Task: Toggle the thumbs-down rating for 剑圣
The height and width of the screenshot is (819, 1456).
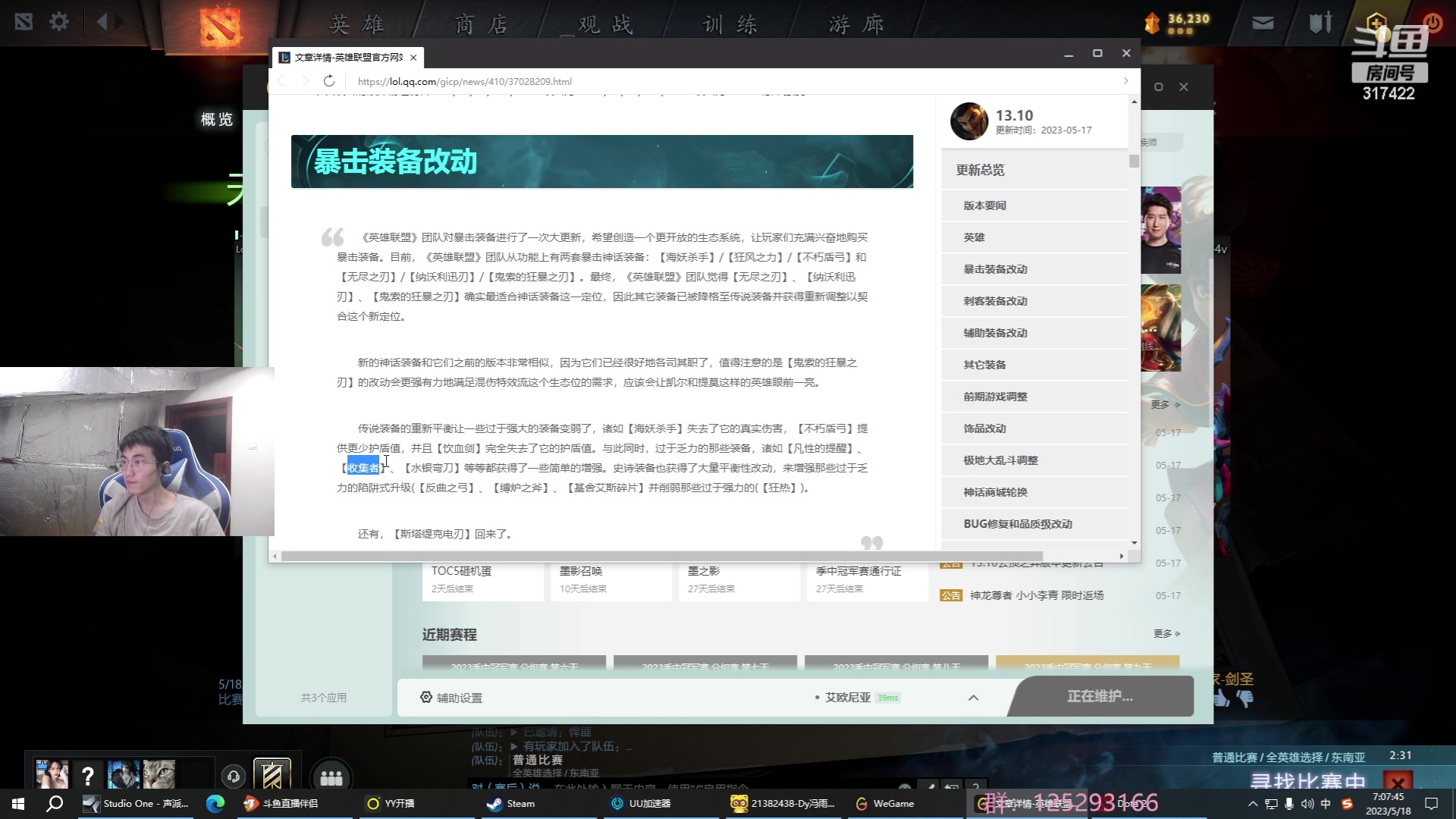Action: coord(1244,699)
